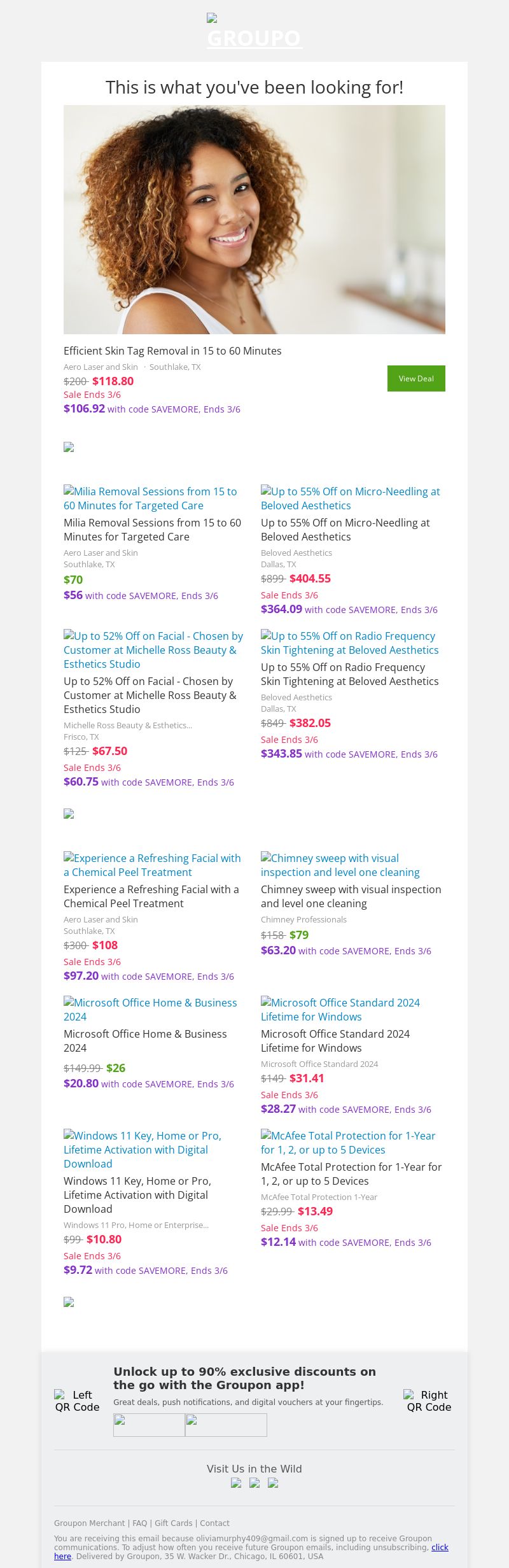Click the Left QR Code image

click(x=77, y=1401)
